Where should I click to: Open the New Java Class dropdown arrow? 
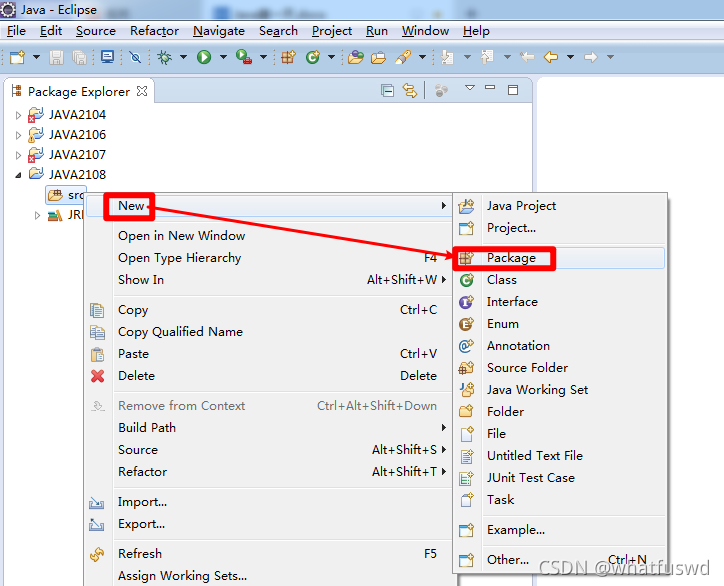[x=331, y=57]
